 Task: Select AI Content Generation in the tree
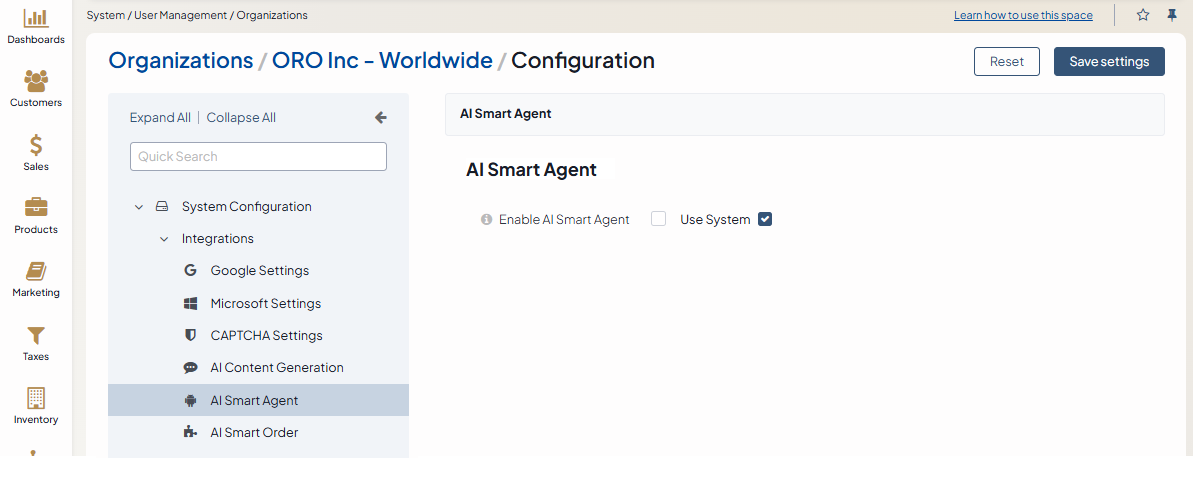click(x=276, y=368)
